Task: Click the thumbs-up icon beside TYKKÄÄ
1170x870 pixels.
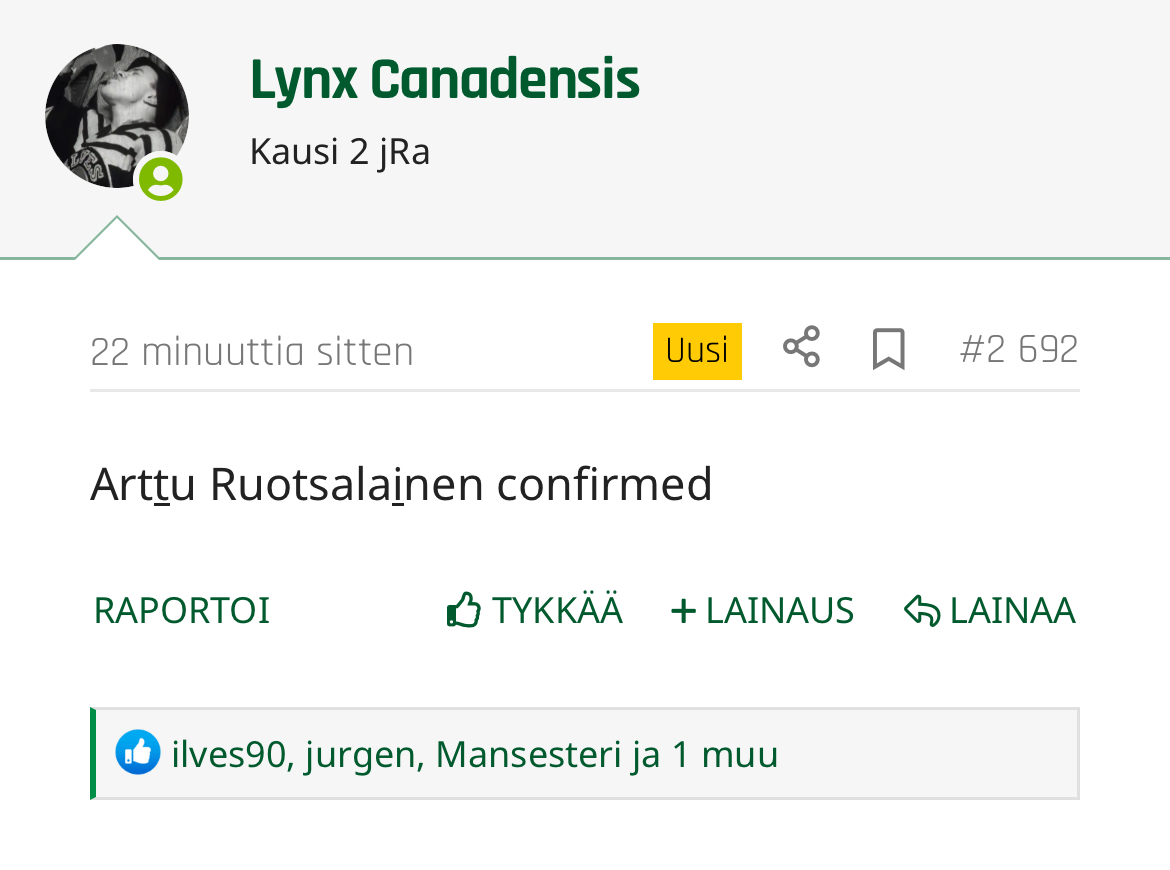Action: pos(463,610)
